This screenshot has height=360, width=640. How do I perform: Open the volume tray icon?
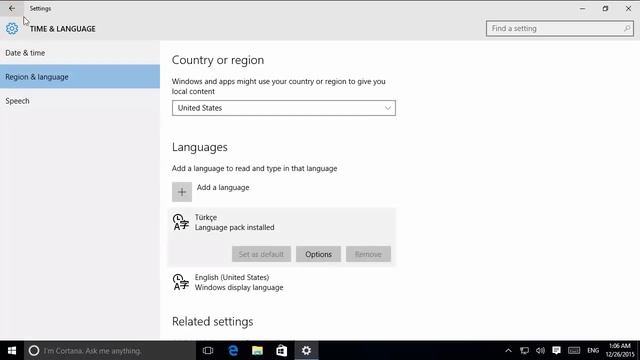(540, 351)
